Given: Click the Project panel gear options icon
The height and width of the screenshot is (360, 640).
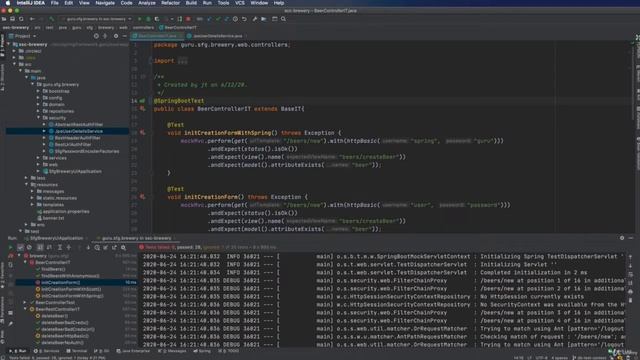Looking at the screenshot, I should (116, 36).
